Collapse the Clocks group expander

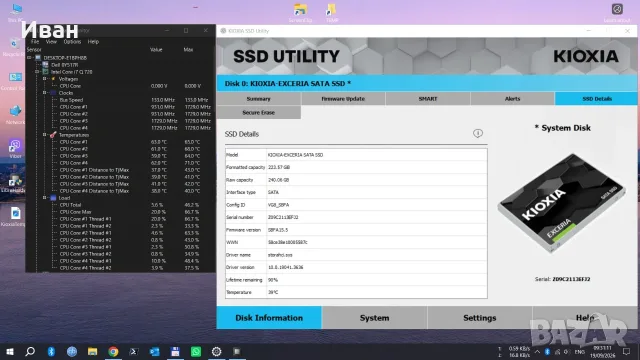(x=44, y=93)
